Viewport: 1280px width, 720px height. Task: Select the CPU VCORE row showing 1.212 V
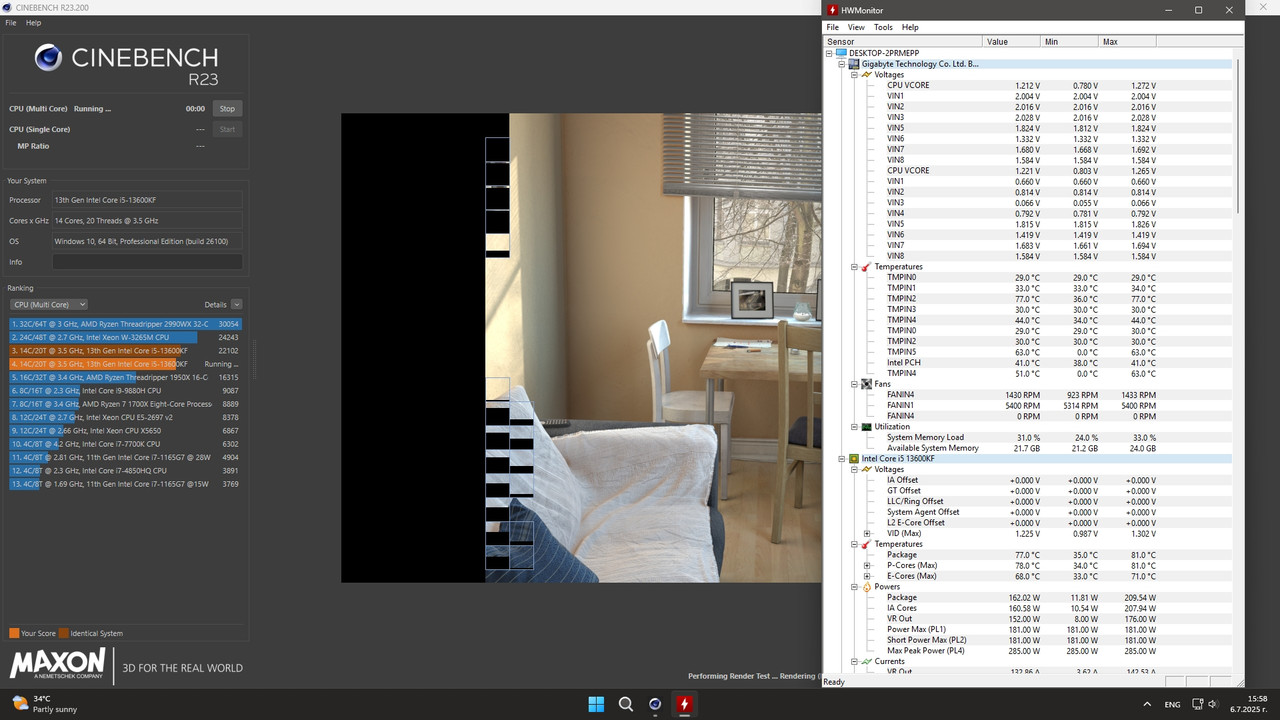1028,86
